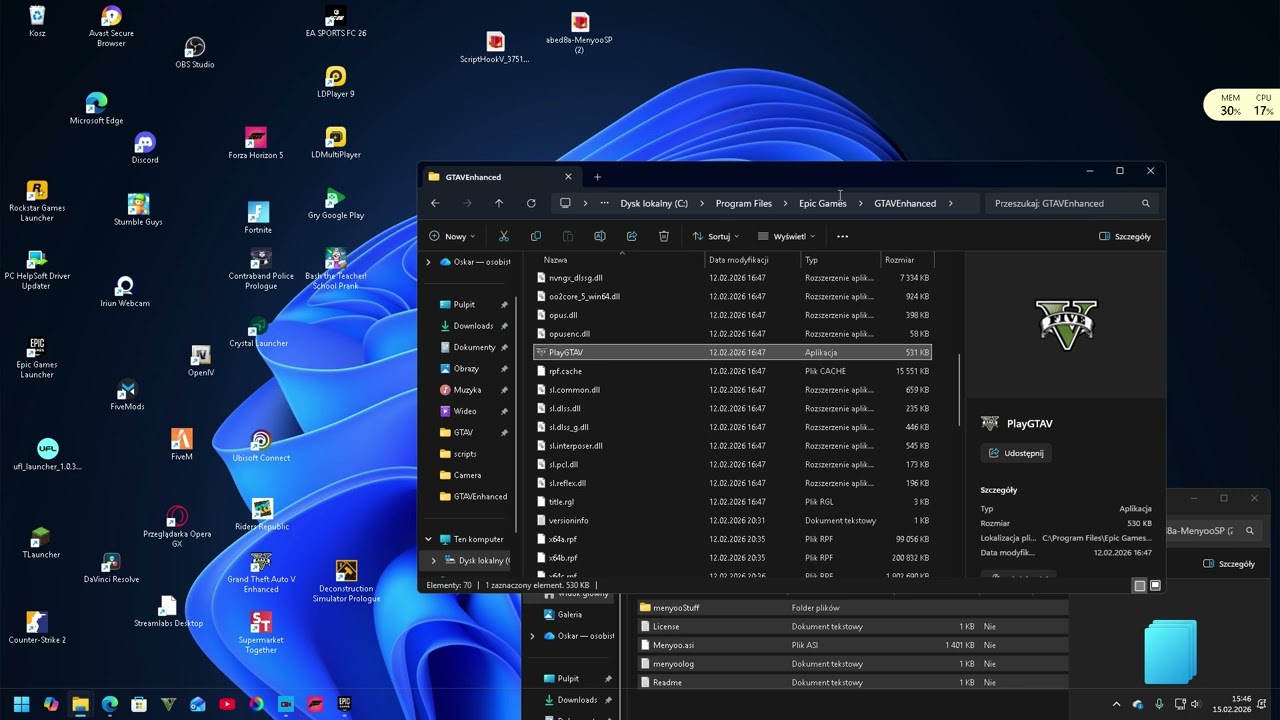The height and width of the screenshot is (720, 1280).
Task: Click the Share icon in toolbar
Action: click(632, 236)
